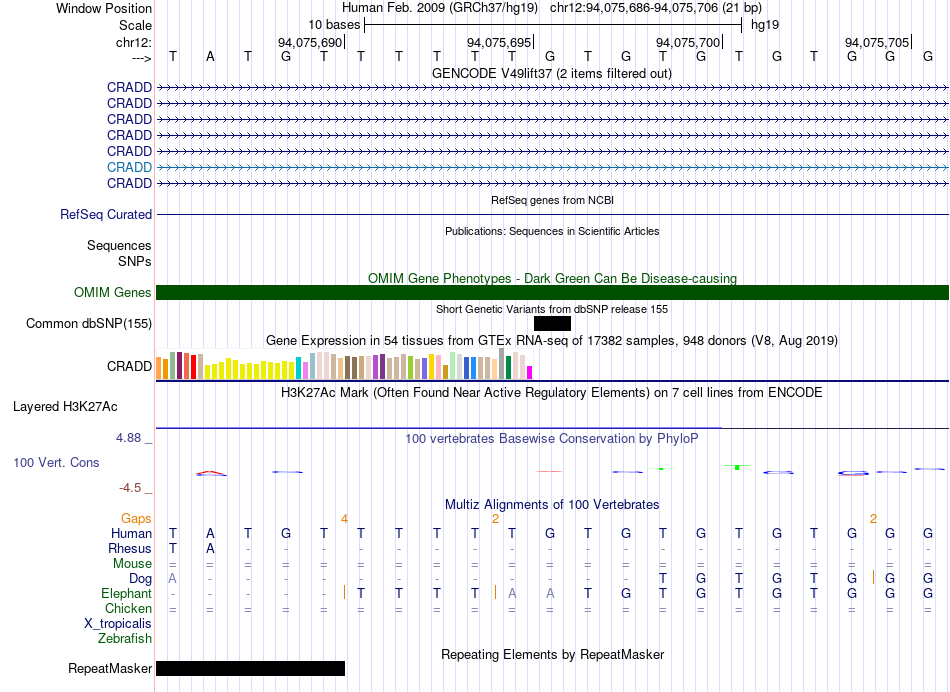This screenshot has width=950, height=692.
Task: Click the dark green OMIM gene bar
Action: pos(552,293)
